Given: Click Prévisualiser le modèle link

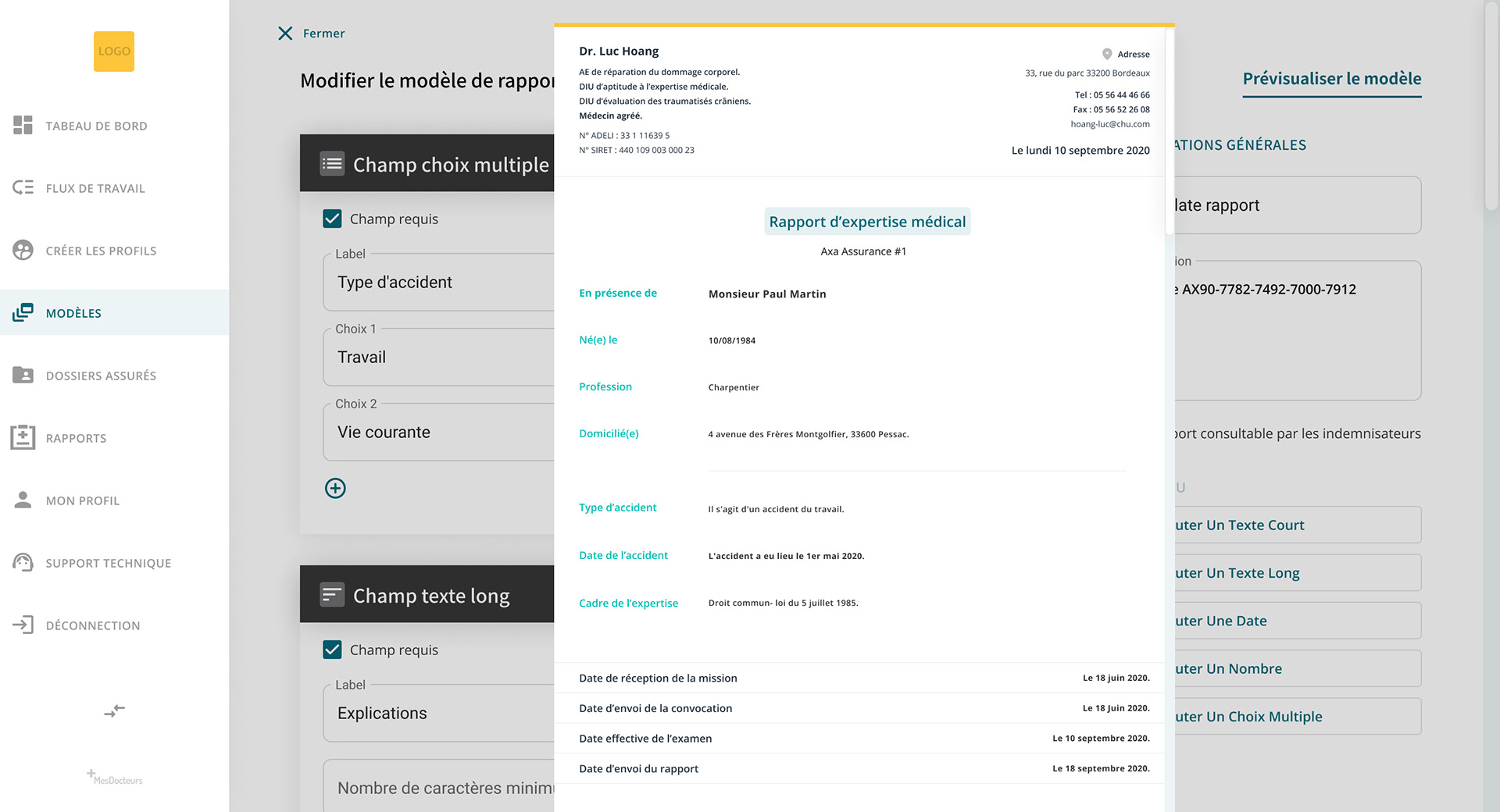Looking at the screenshot, I should pos(1332,79).
